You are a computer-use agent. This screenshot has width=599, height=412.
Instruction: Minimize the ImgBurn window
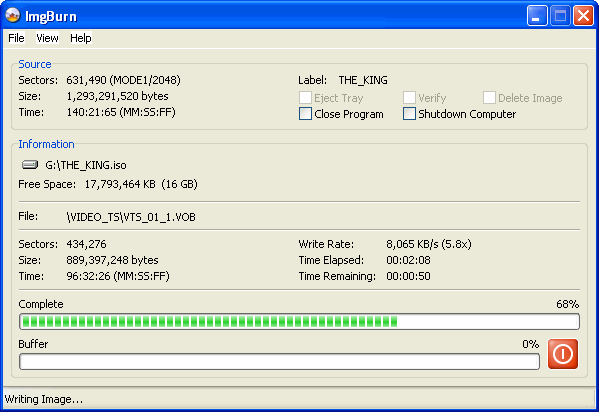pyautogui.click(x=537, y=16)
